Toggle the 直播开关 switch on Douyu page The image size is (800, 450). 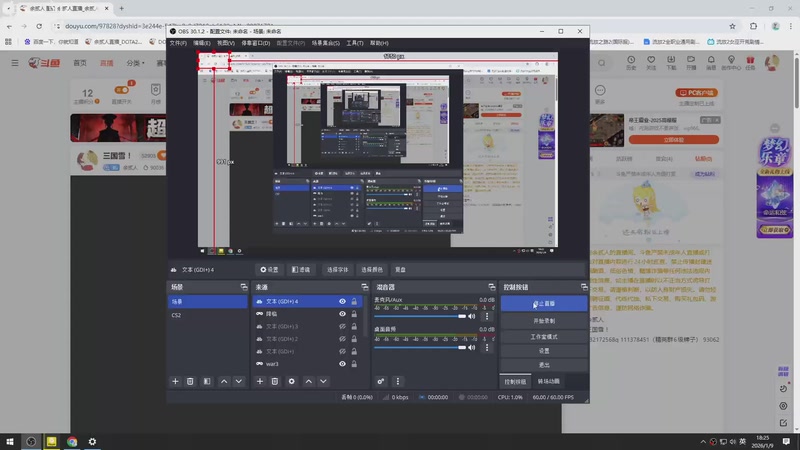tap(122, 90)
